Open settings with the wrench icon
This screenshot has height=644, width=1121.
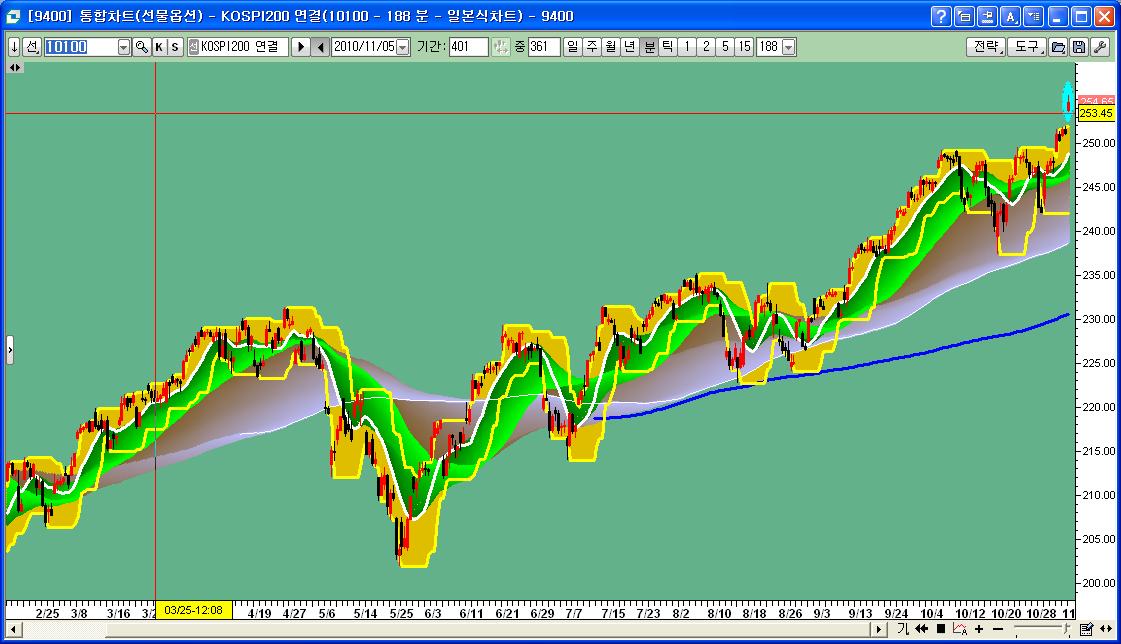1099,47
